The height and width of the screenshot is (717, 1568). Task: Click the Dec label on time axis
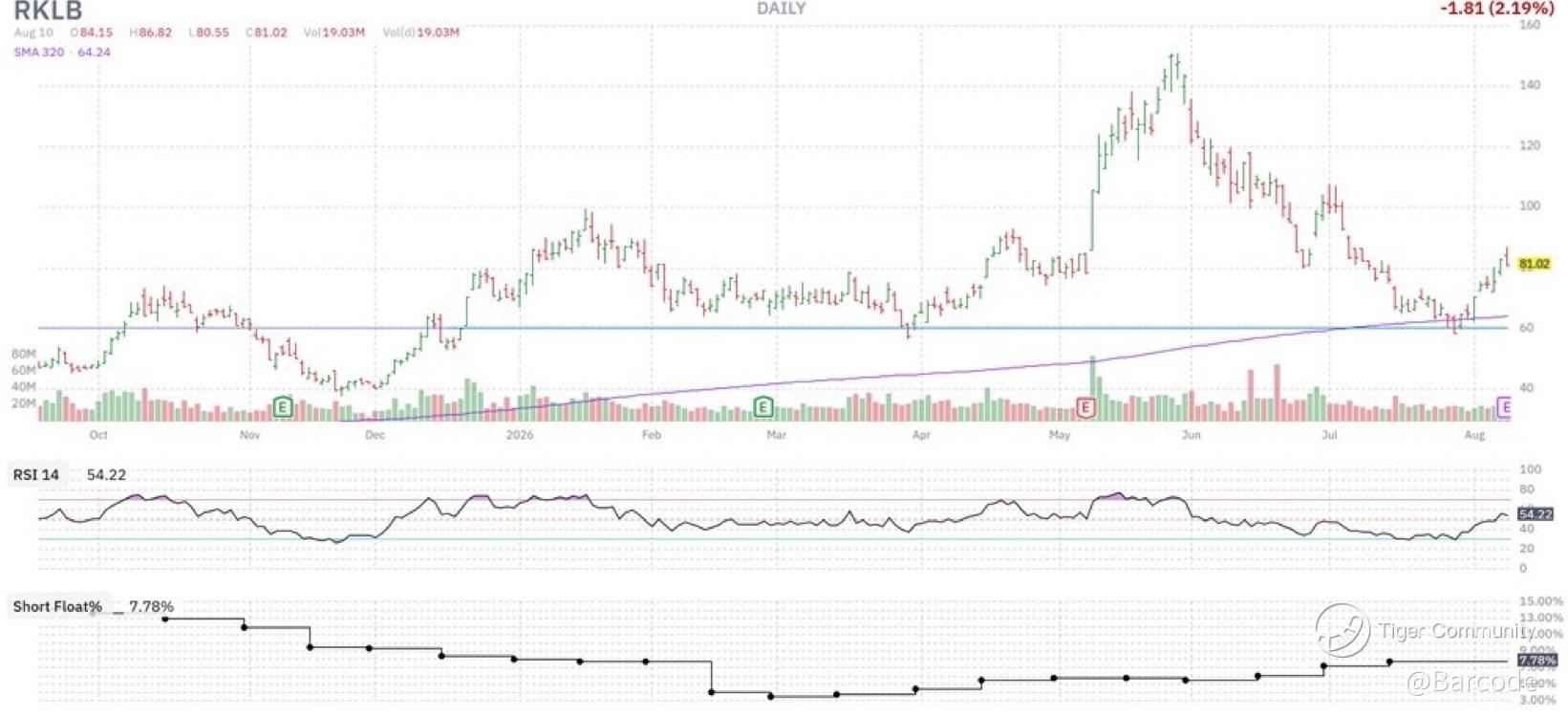tap(375, 435)
